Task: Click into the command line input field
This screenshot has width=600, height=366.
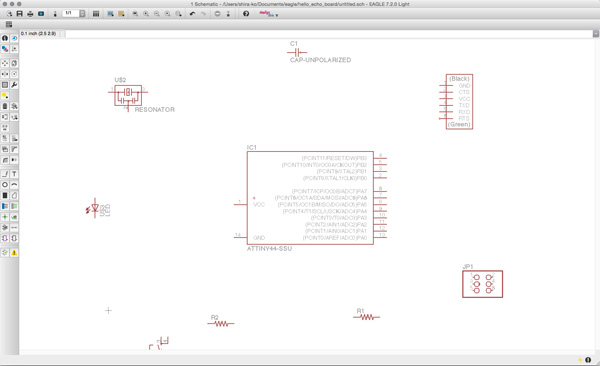Action: pos(329,34)
